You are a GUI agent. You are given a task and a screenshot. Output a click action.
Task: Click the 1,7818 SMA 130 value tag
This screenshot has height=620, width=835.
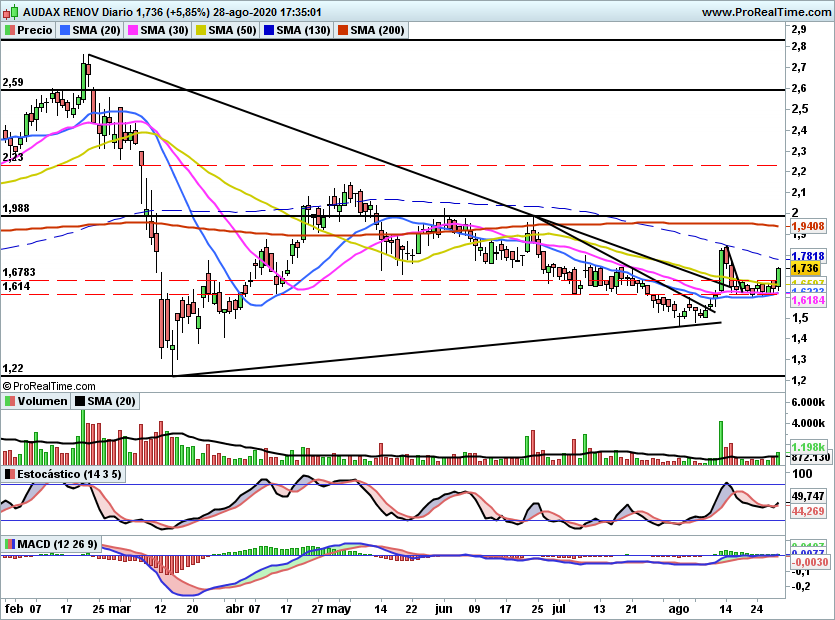(808, 256)
